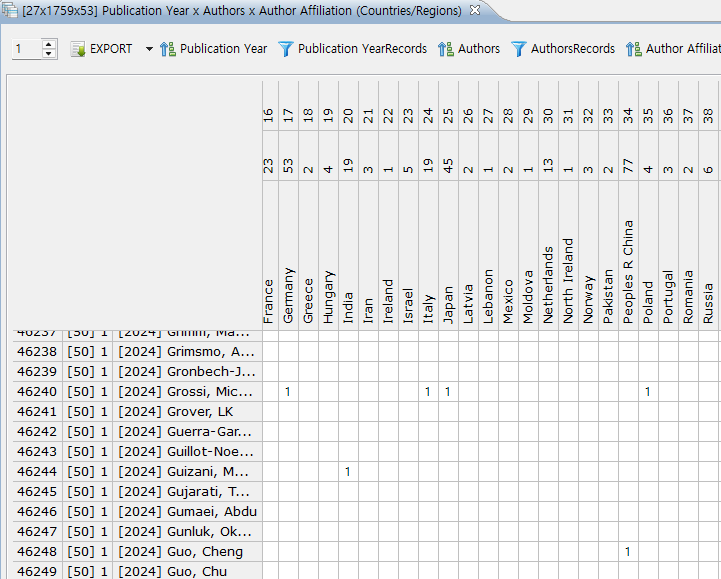Click the Authors sort icon

(x=446, y=49)
